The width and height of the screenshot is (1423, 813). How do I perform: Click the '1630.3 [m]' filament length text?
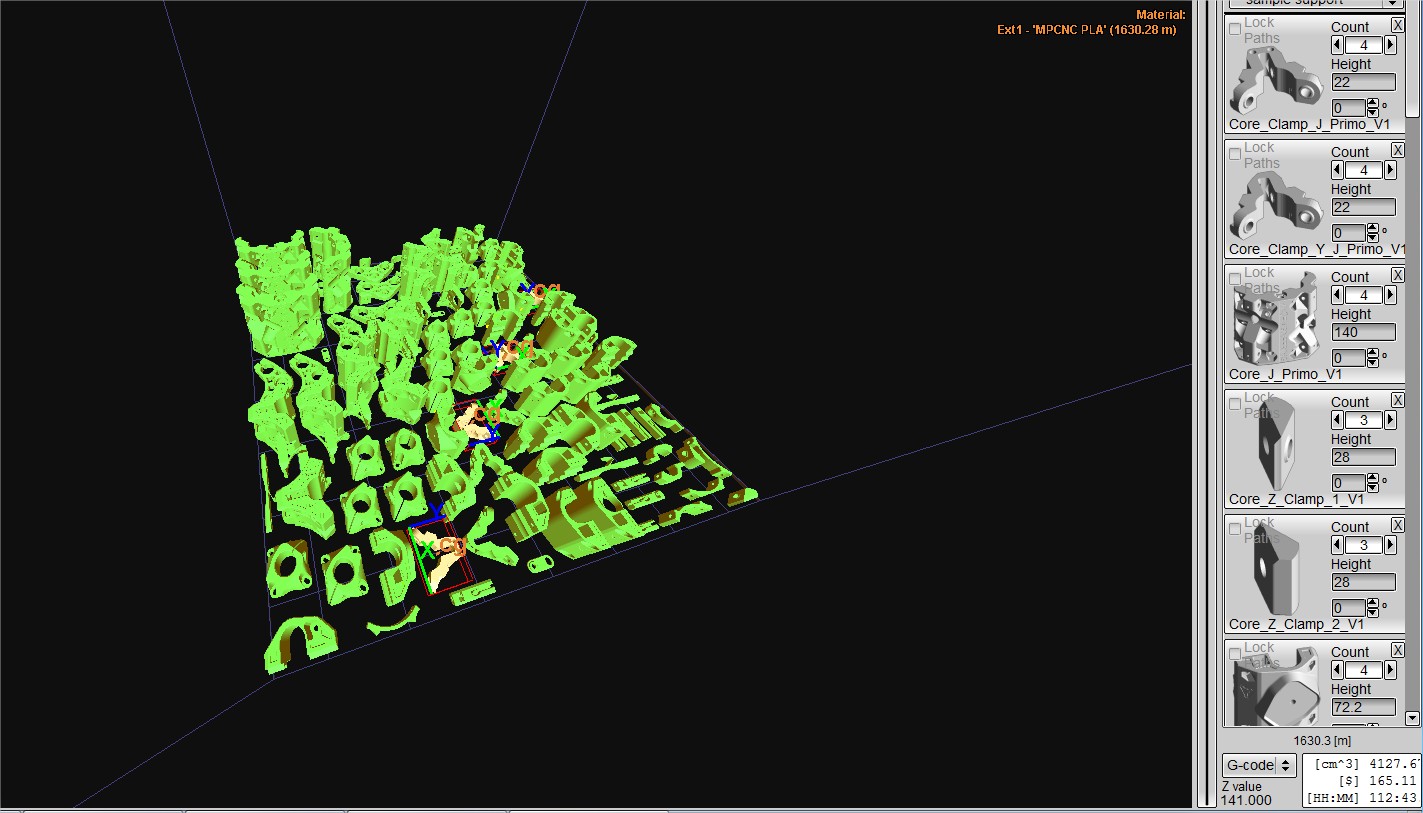[x=1322, y=741]
